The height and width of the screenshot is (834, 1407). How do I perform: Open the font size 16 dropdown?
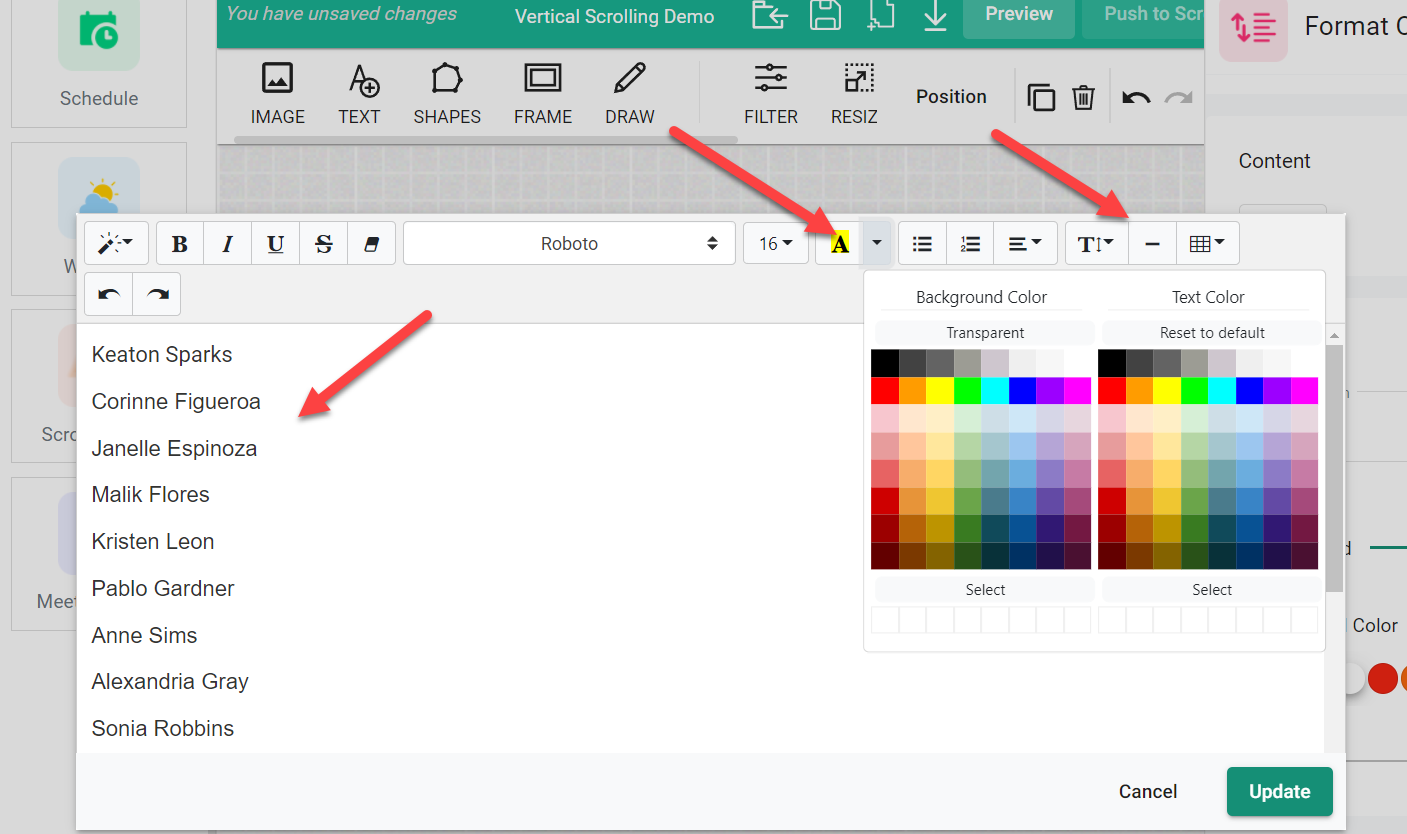[775, 244]
